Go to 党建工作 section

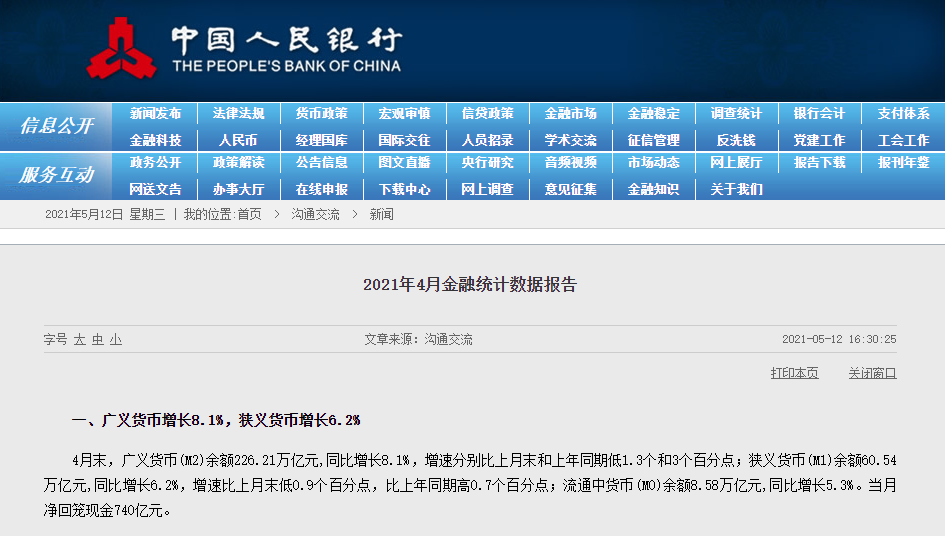pyautogui.click(x=820, y=140)
